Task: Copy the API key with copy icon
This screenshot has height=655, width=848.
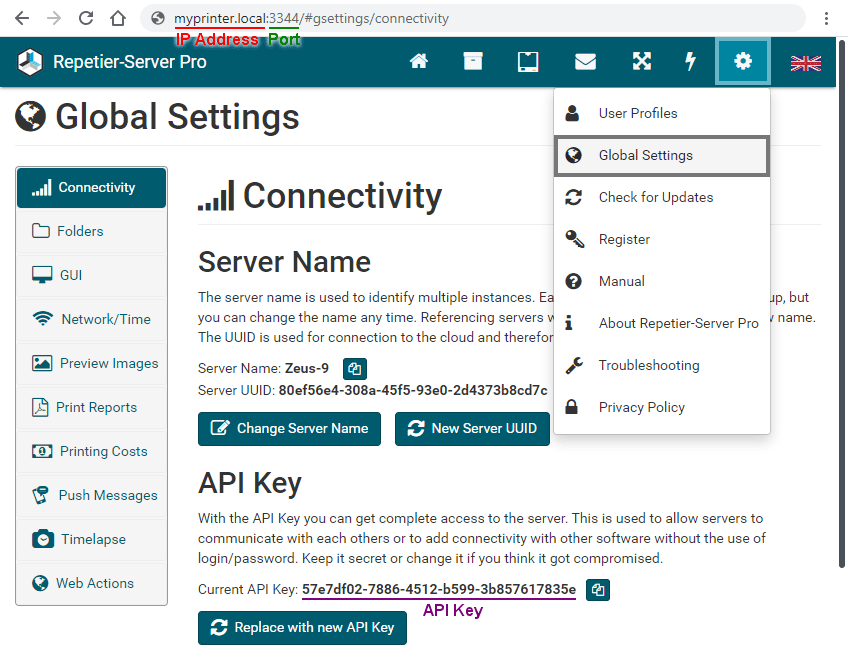Action: [597, 590]
